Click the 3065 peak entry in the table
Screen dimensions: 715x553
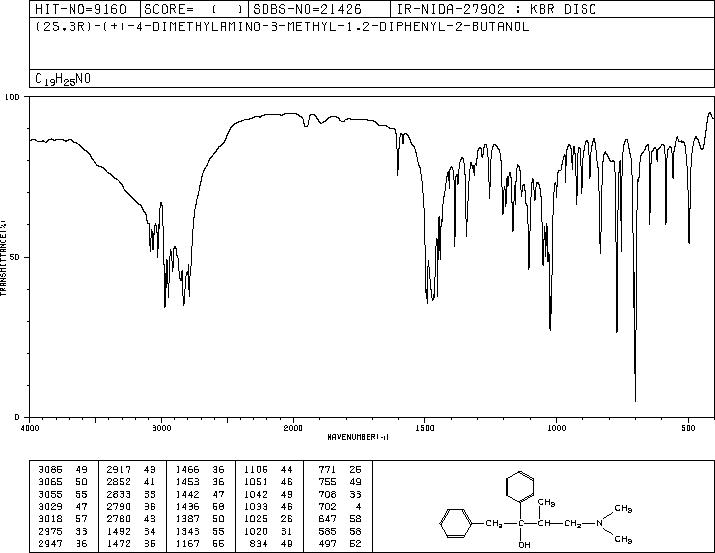(62, 482)
